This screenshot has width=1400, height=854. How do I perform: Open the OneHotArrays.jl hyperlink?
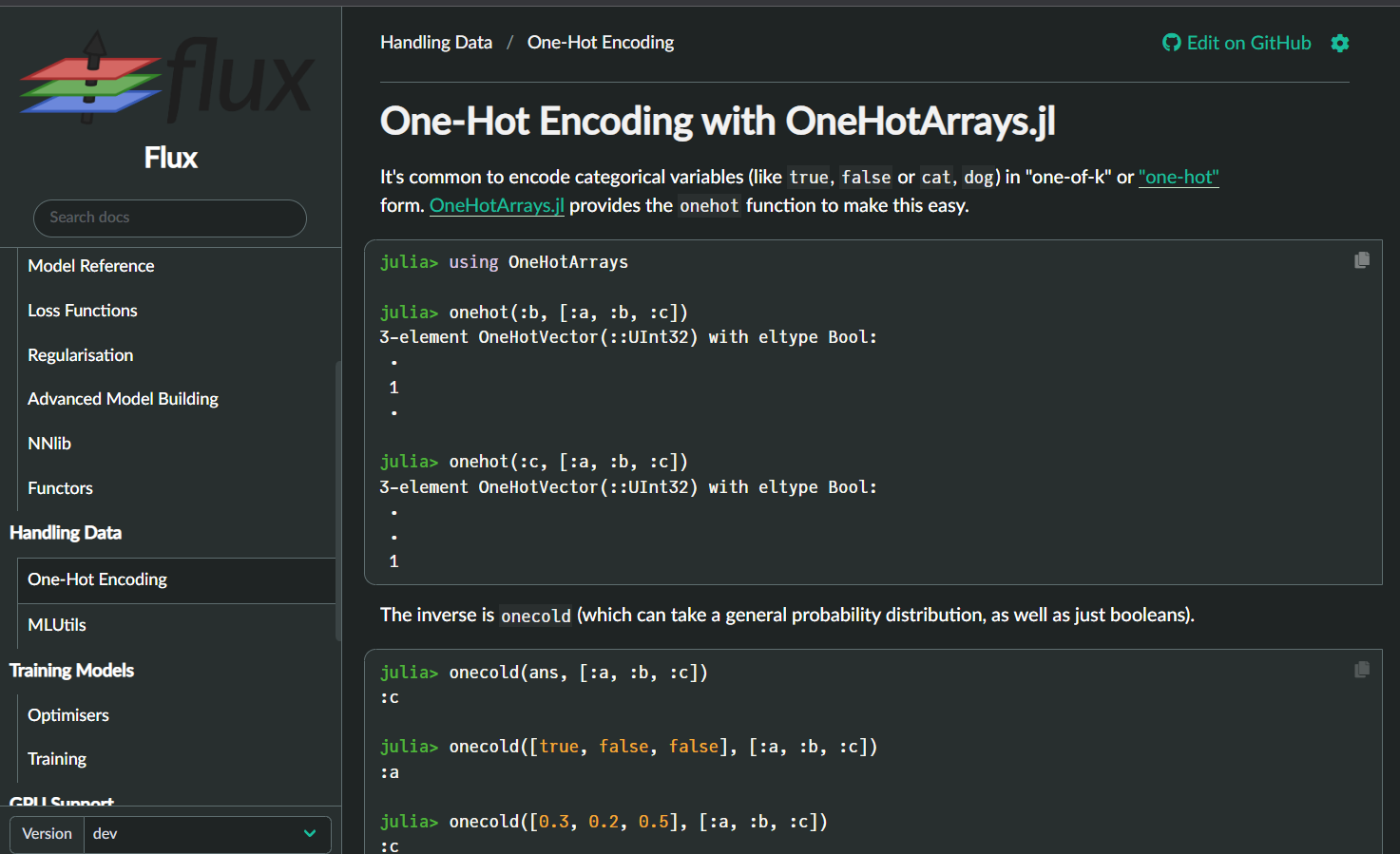click(x=496, y=205)
